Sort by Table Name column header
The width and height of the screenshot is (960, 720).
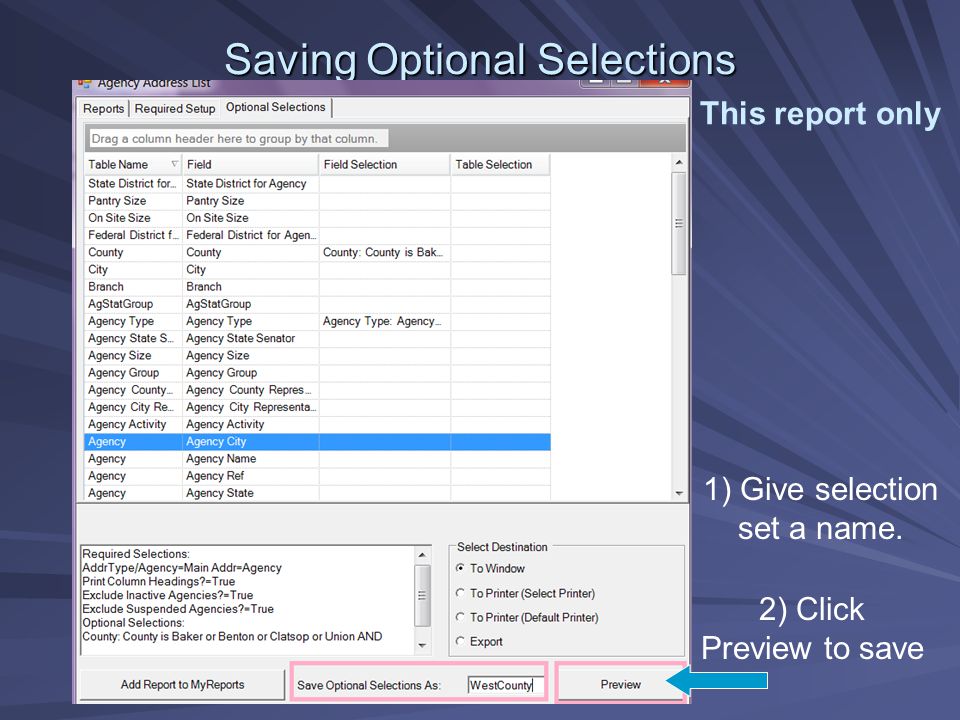click(x=133, y=165)
